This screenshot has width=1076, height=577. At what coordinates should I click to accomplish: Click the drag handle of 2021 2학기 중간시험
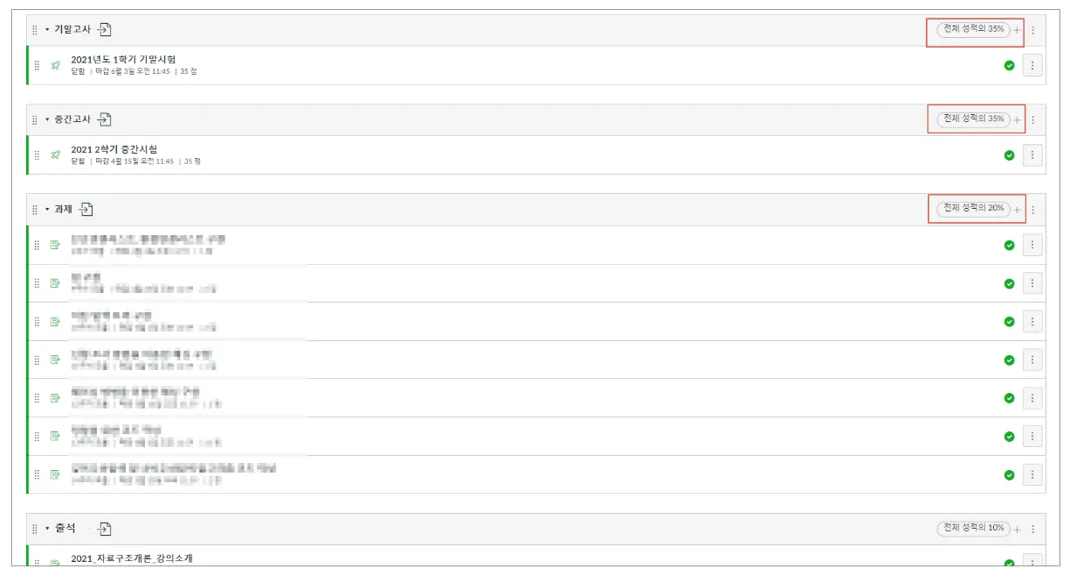(x=37, y=155)
